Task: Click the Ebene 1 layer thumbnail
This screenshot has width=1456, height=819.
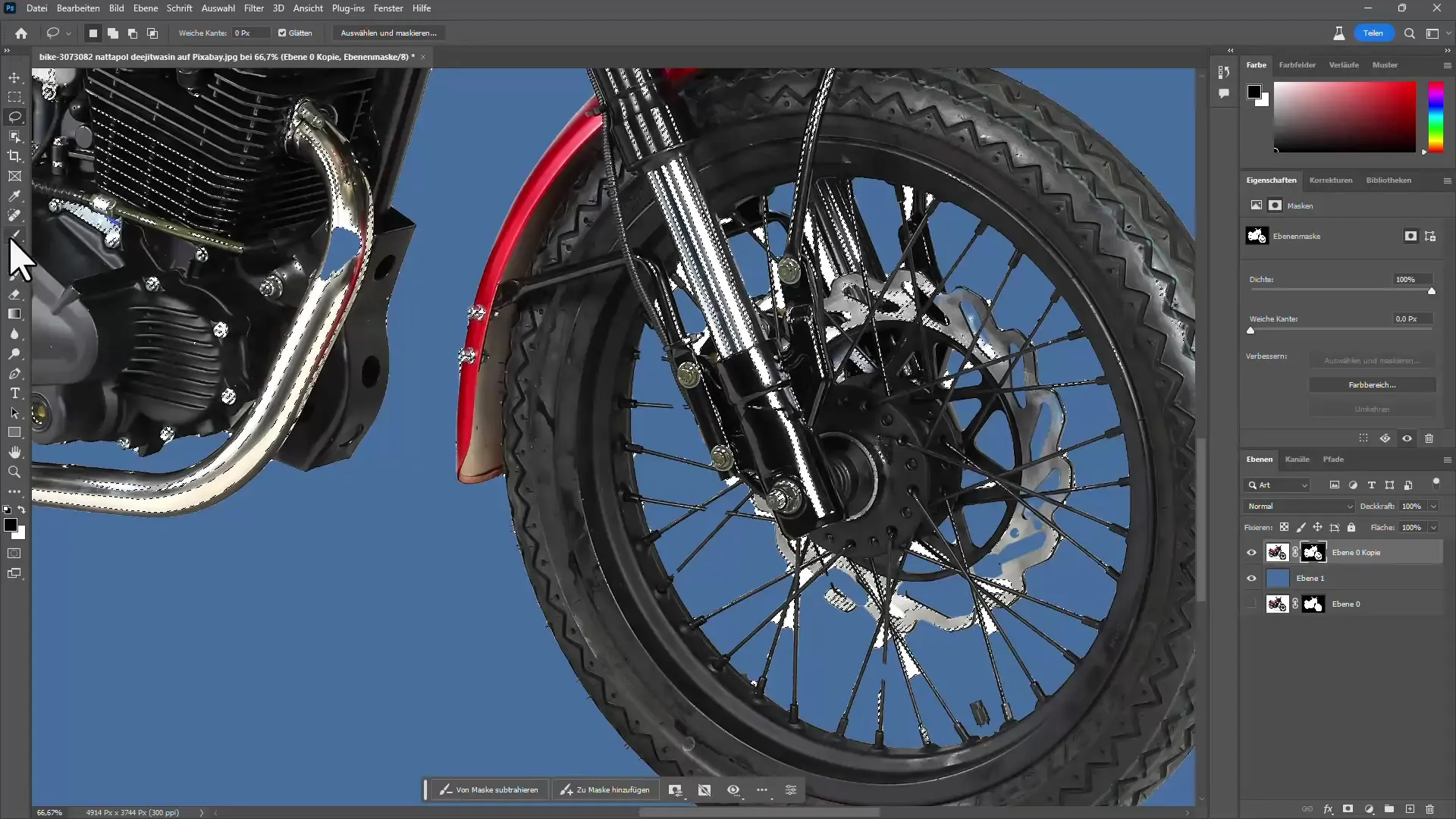Action: [x=1278, y=578]
